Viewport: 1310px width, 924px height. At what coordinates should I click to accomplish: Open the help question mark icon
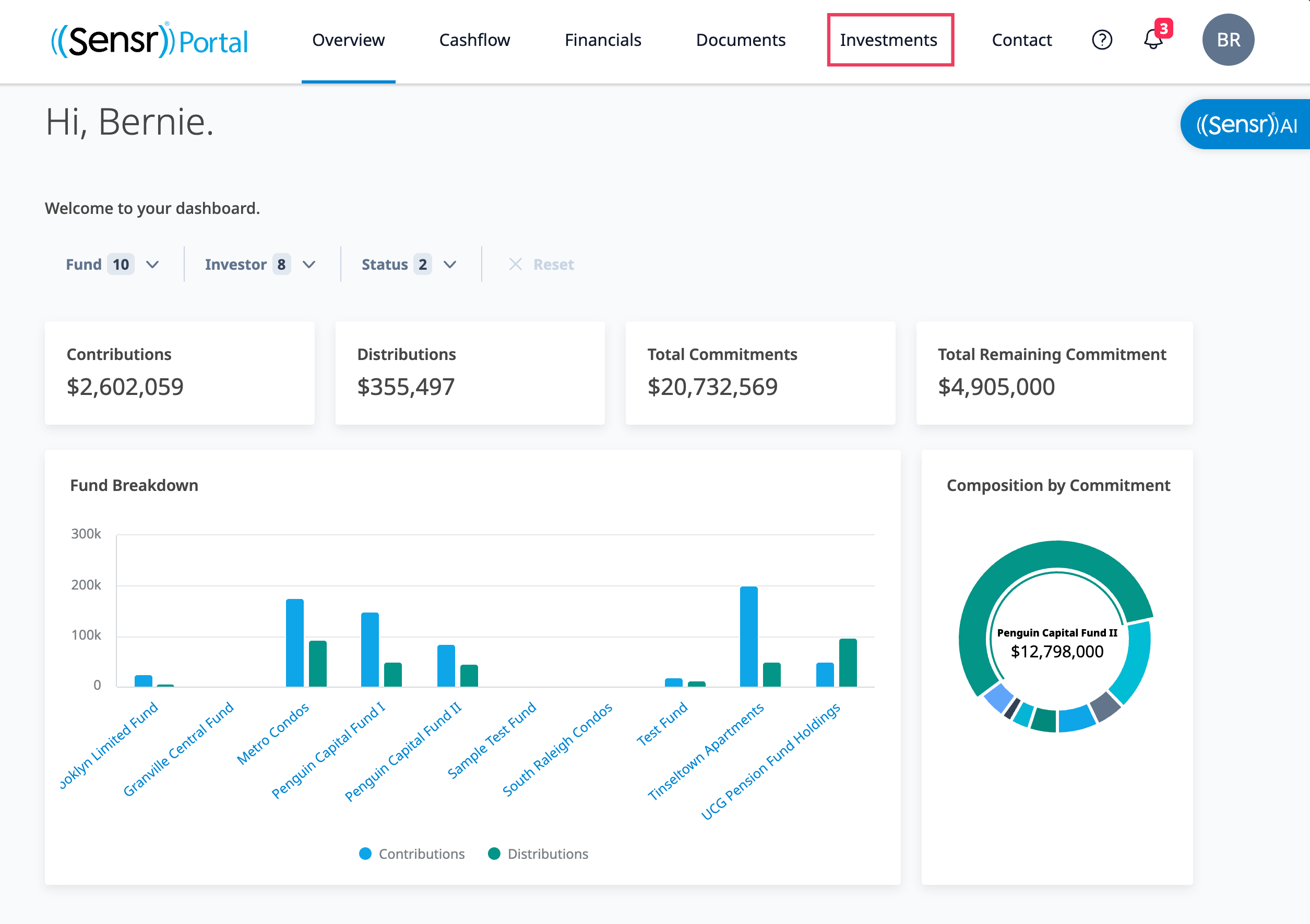point(1102,40)
